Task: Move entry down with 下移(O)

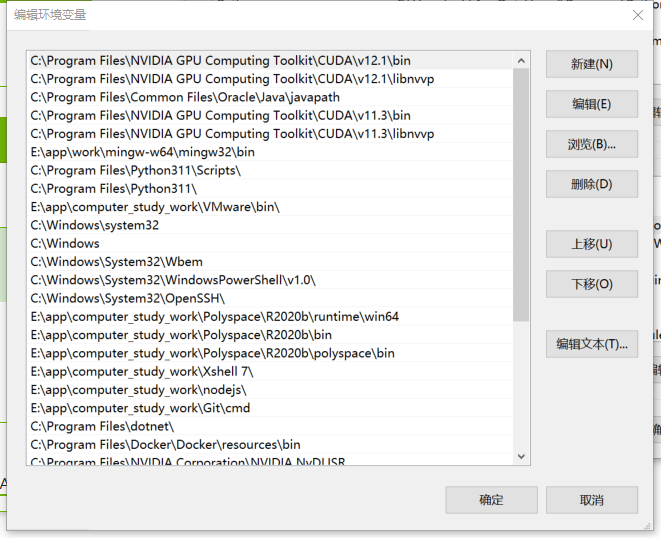Action: [x=591, y=284]
